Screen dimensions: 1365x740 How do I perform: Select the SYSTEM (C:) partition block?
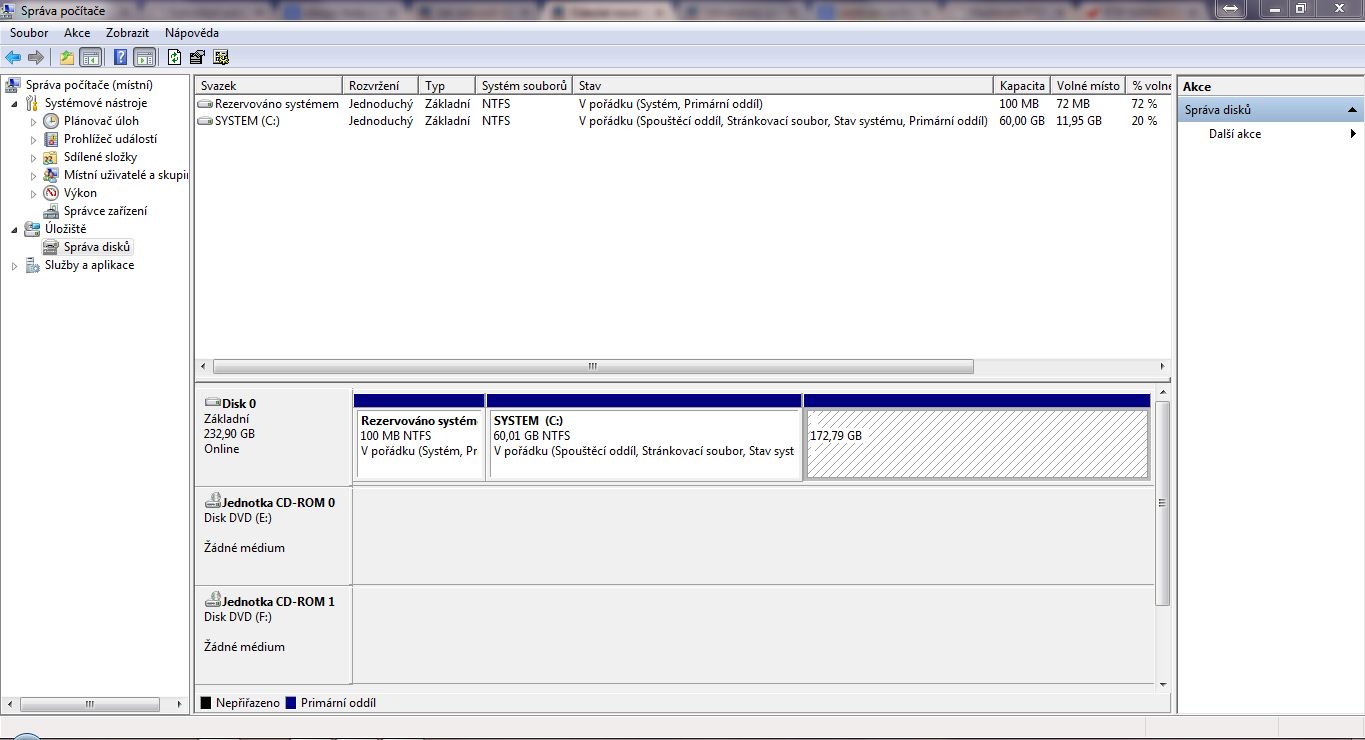(x=643, y=444)
